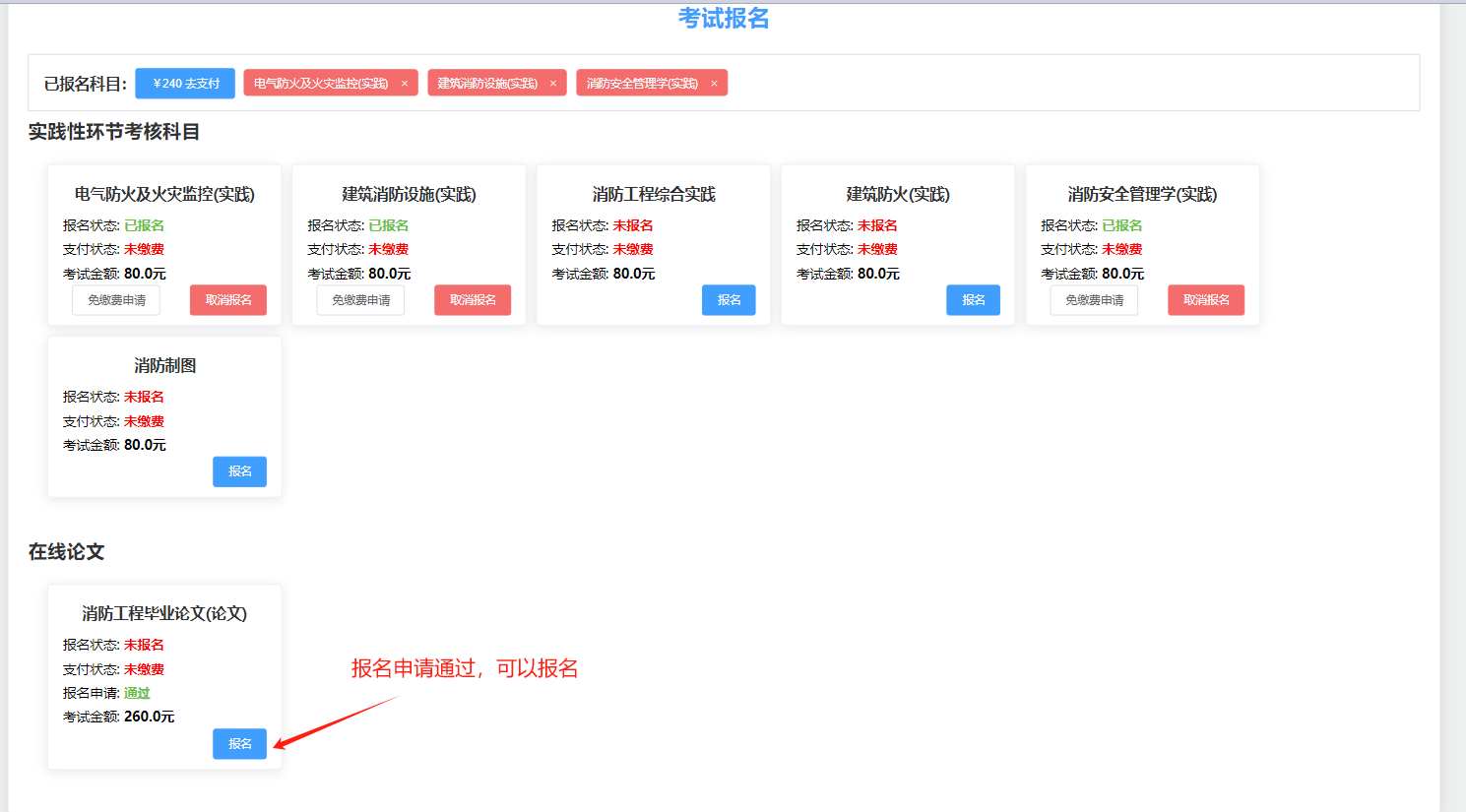Cancel registration for 消防安全管理学(实践)

click(x=1206, y=300)
